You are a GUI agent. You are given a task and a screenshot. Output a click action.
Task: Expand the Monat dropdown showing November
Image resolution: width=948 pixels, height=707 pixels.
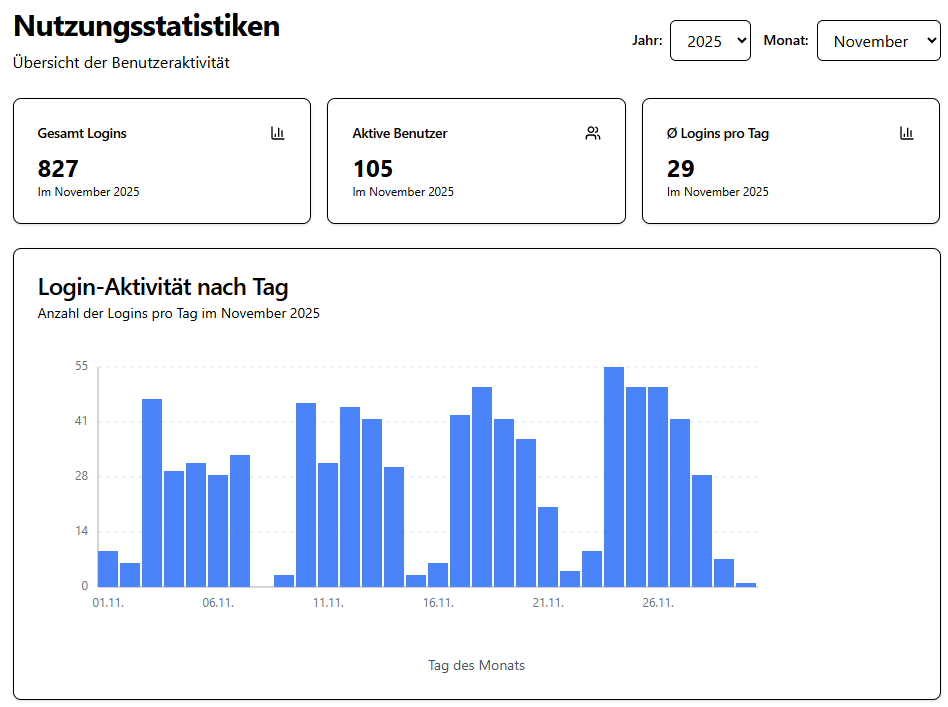coord(878,41)
